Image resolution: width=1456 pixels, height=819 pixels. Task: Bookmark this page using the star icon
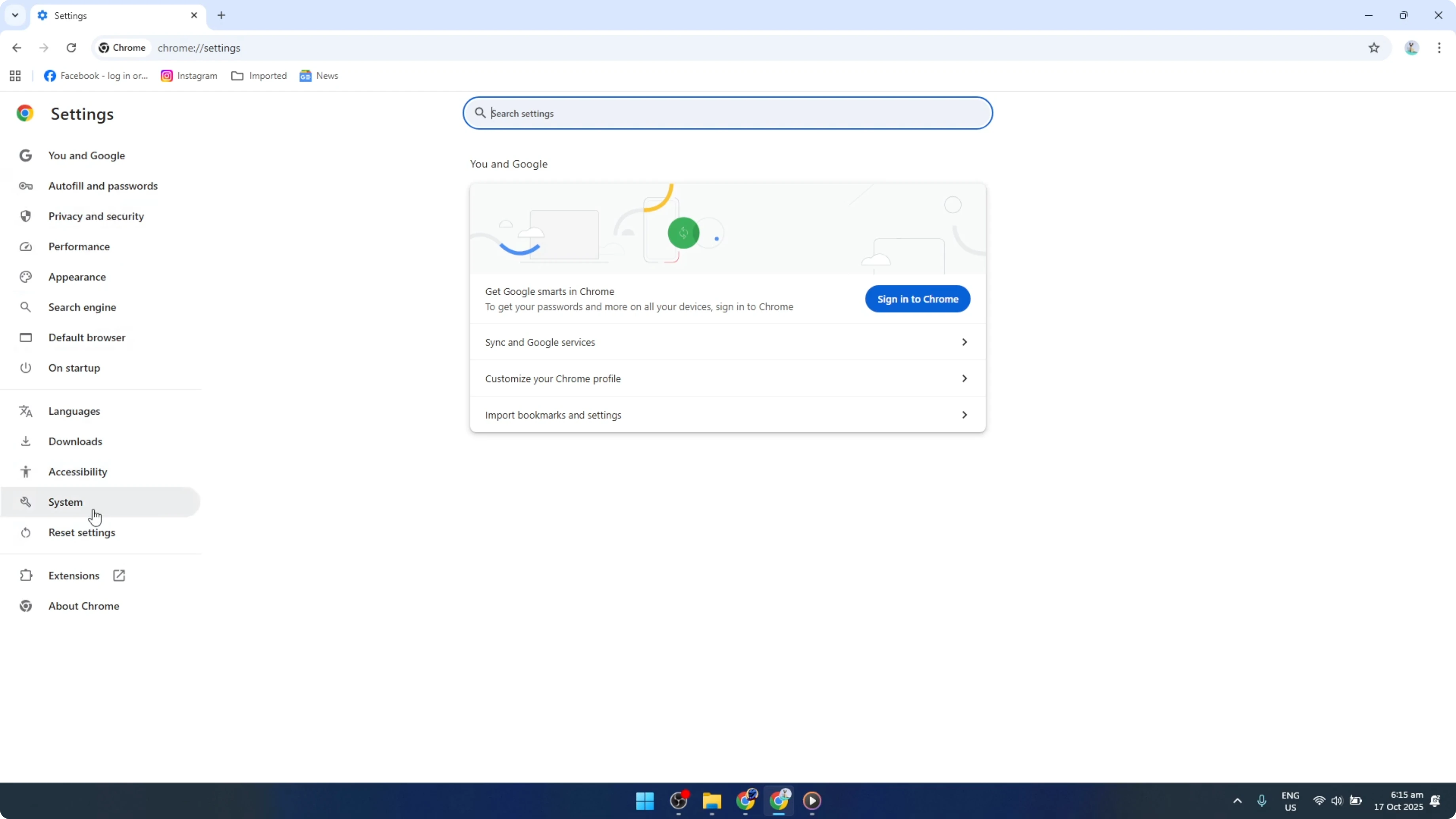[1374, 48]
